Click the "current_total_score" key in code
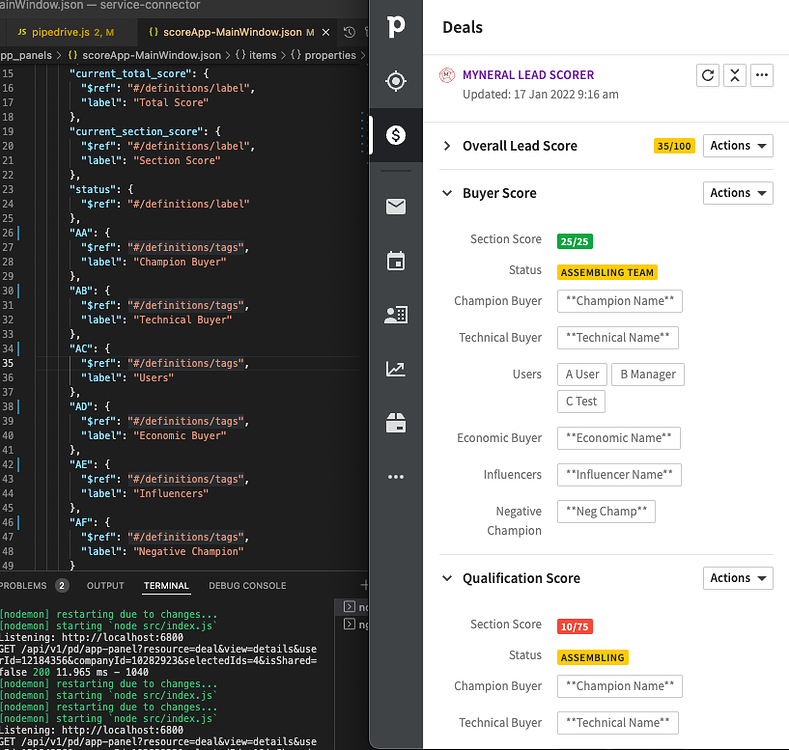The image size is (789, 750). [133, 73]
